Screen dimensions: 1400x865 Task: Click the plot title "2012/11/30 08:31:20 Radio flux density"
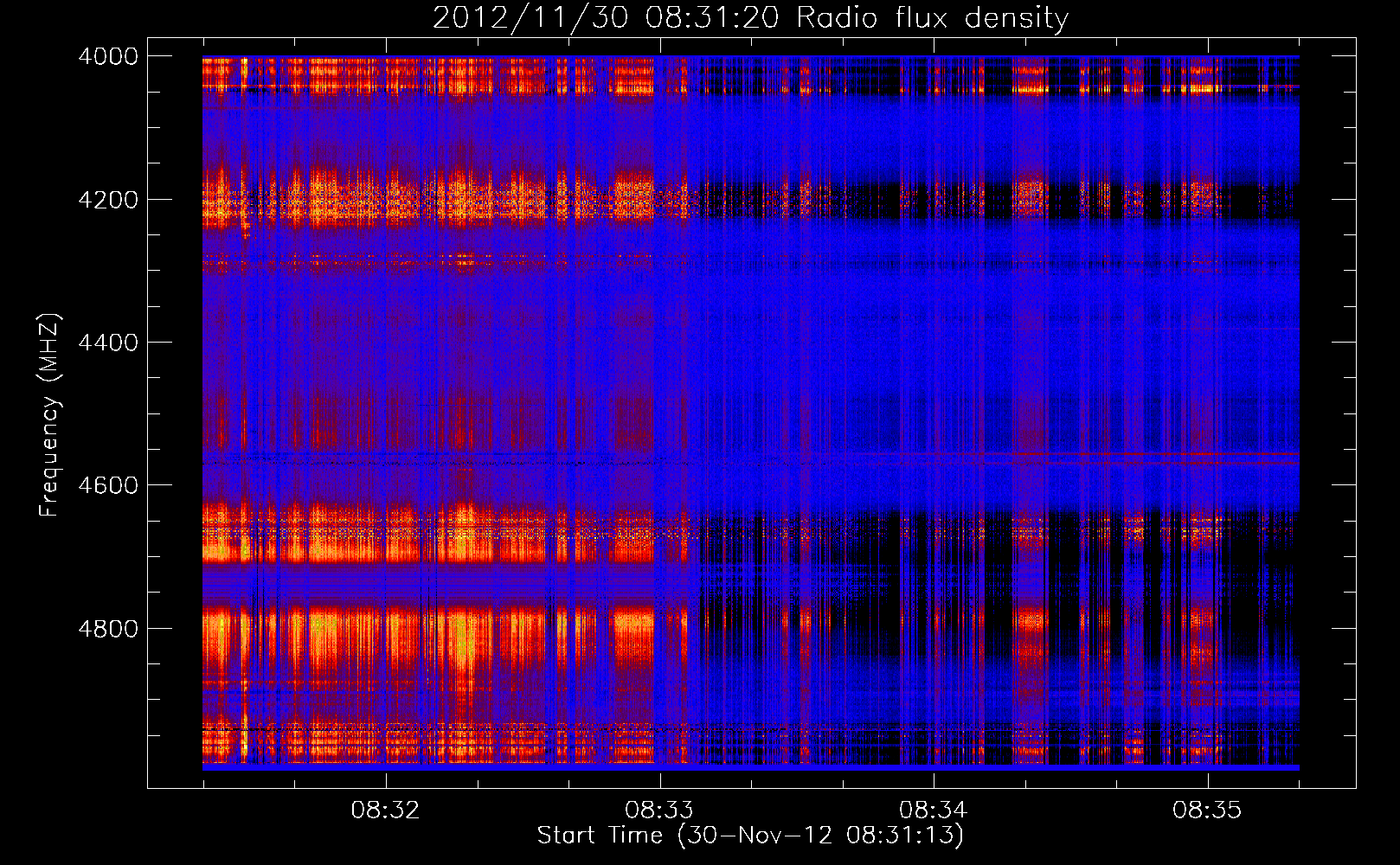750,17
